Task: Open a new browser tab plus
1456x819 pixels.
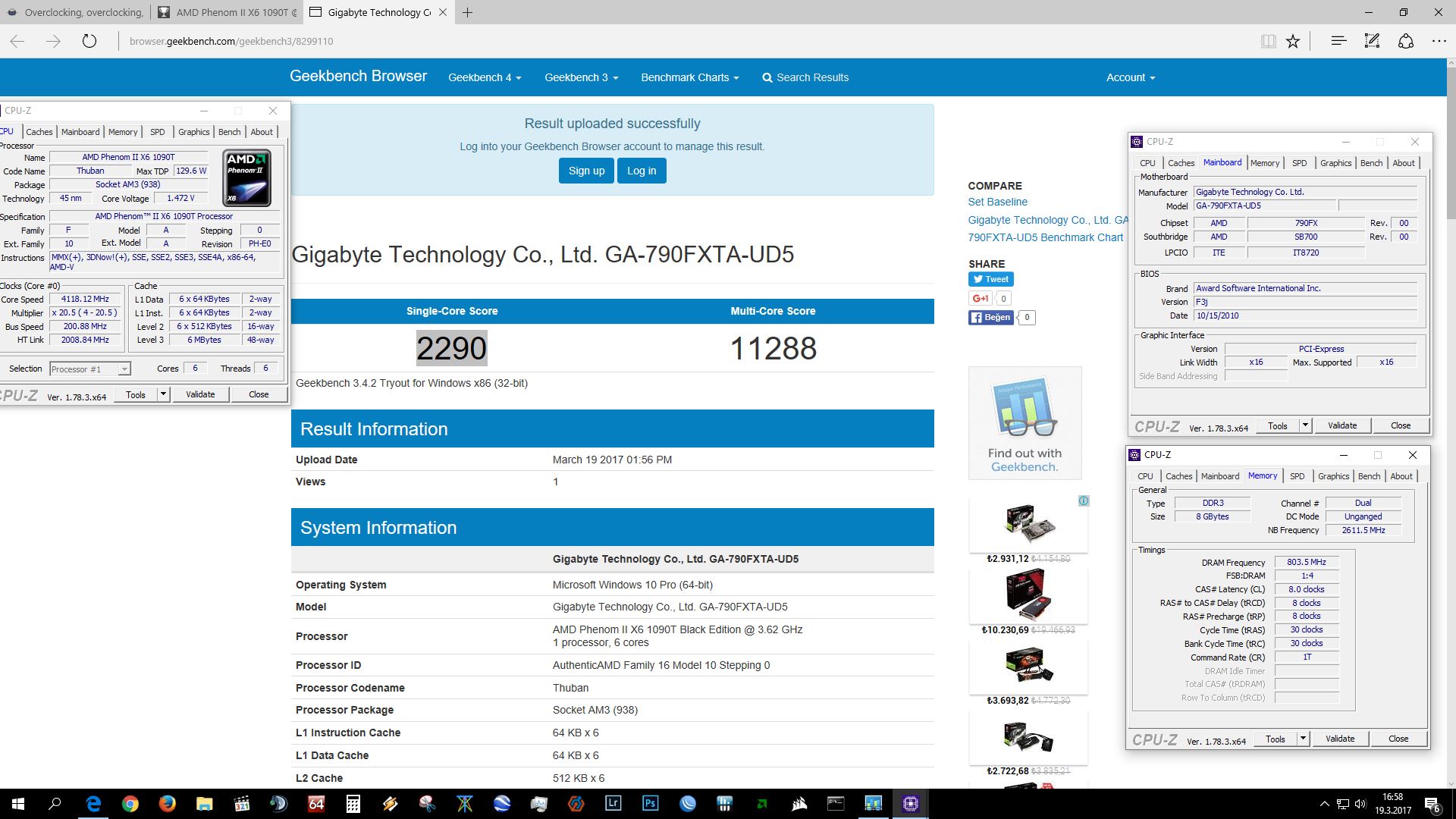Action: tap(468, 12)
